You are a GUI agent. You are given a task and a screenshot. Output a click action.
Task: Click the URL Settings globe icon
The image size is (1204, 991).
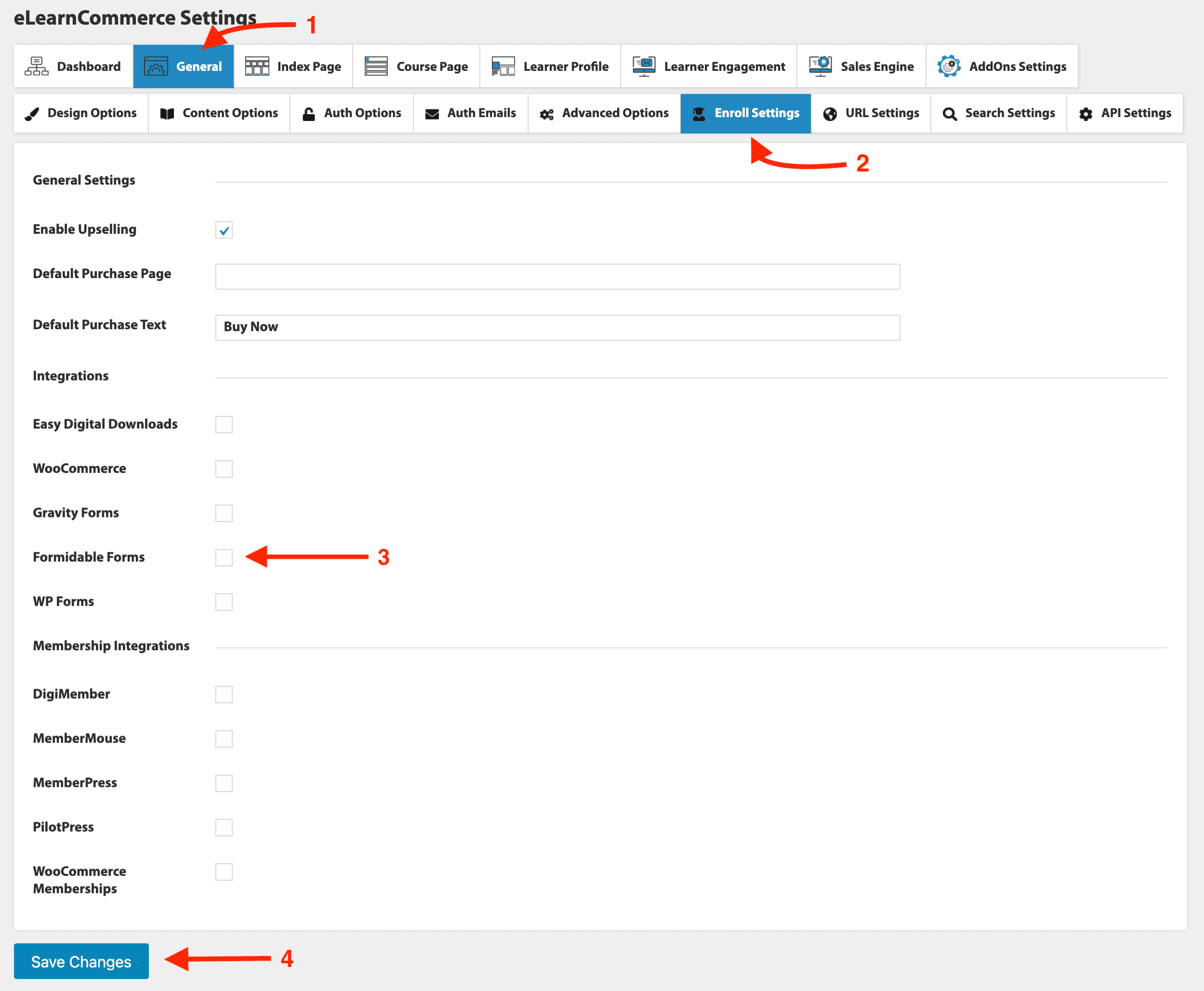click(830, 114)
